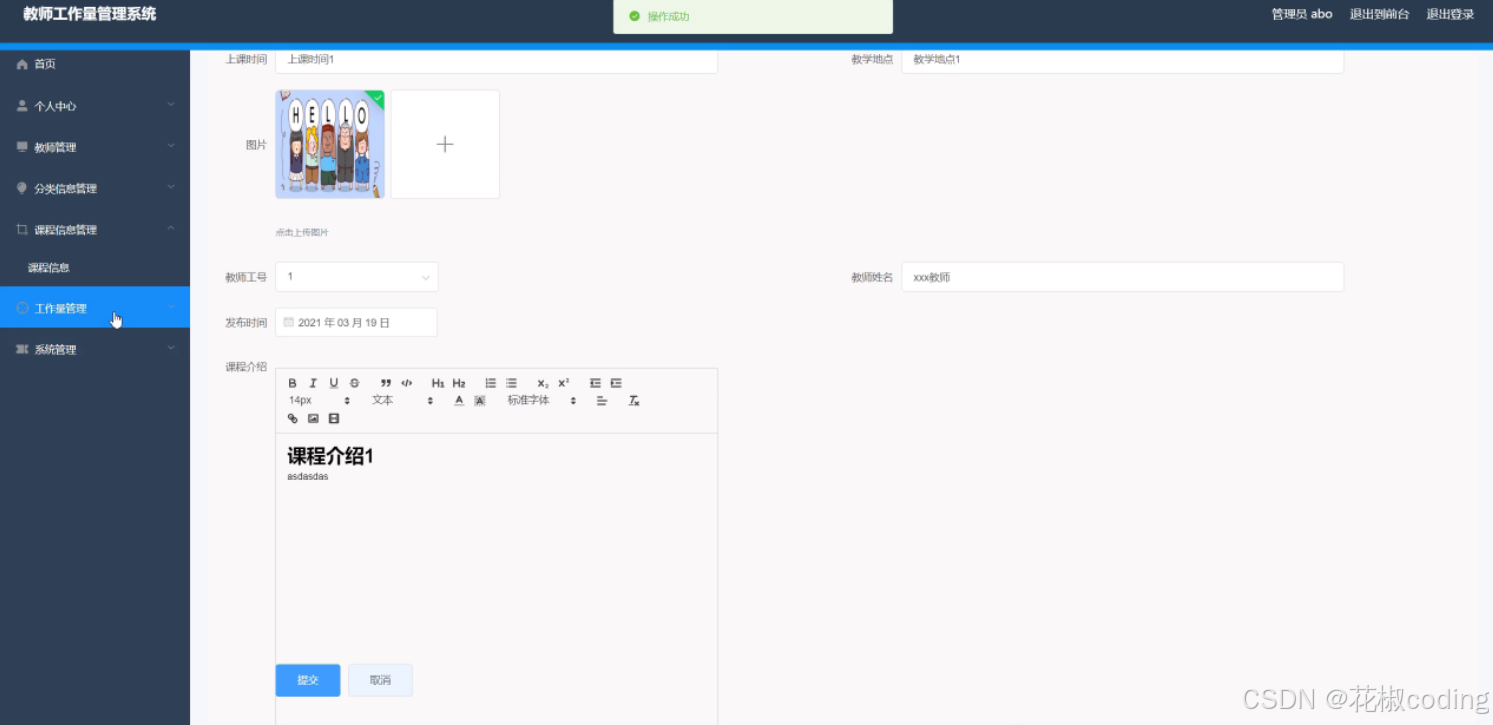
Task: Open 工作量管理 sidebar menu
Action: tap(95, 308)
